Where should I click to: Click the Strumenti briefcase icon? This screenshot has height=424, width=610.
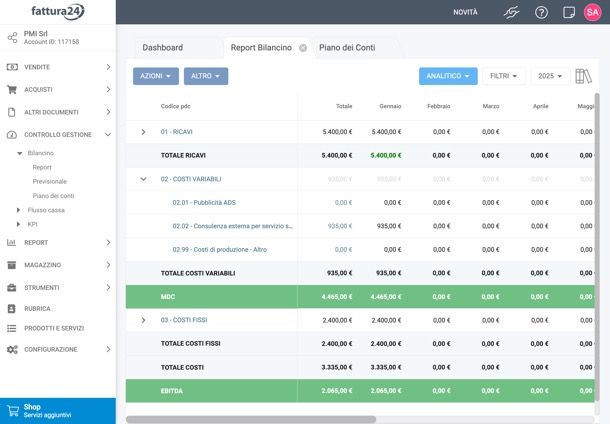[x=12, y=287]
